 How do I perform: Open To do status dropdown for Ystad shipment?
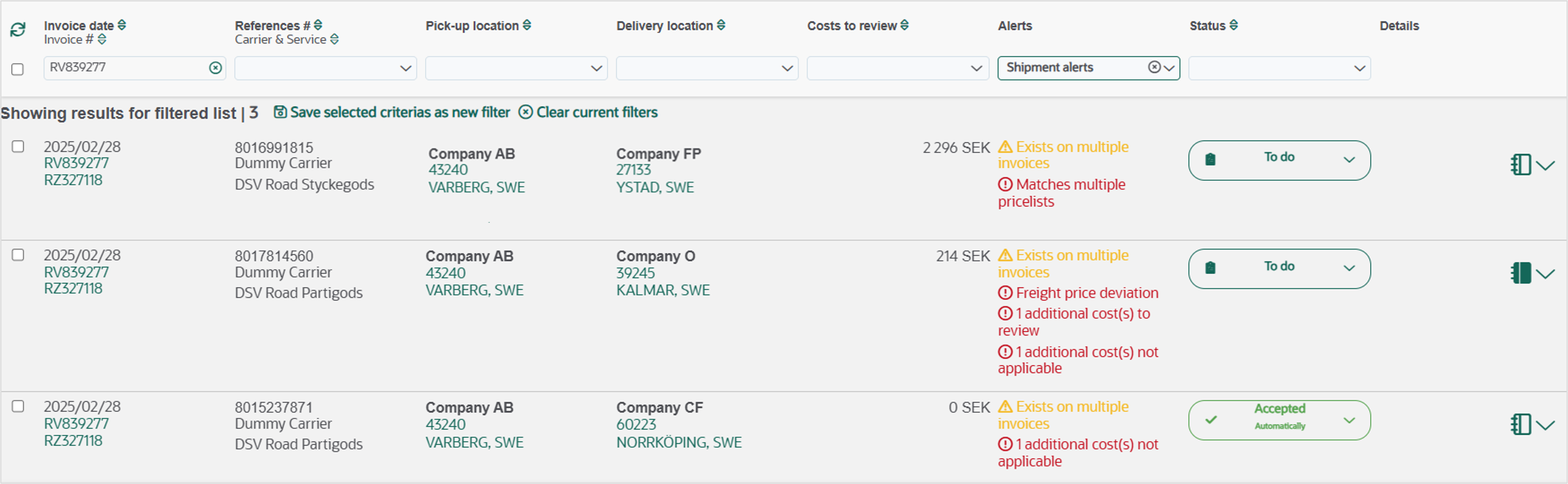(1279, 160)
